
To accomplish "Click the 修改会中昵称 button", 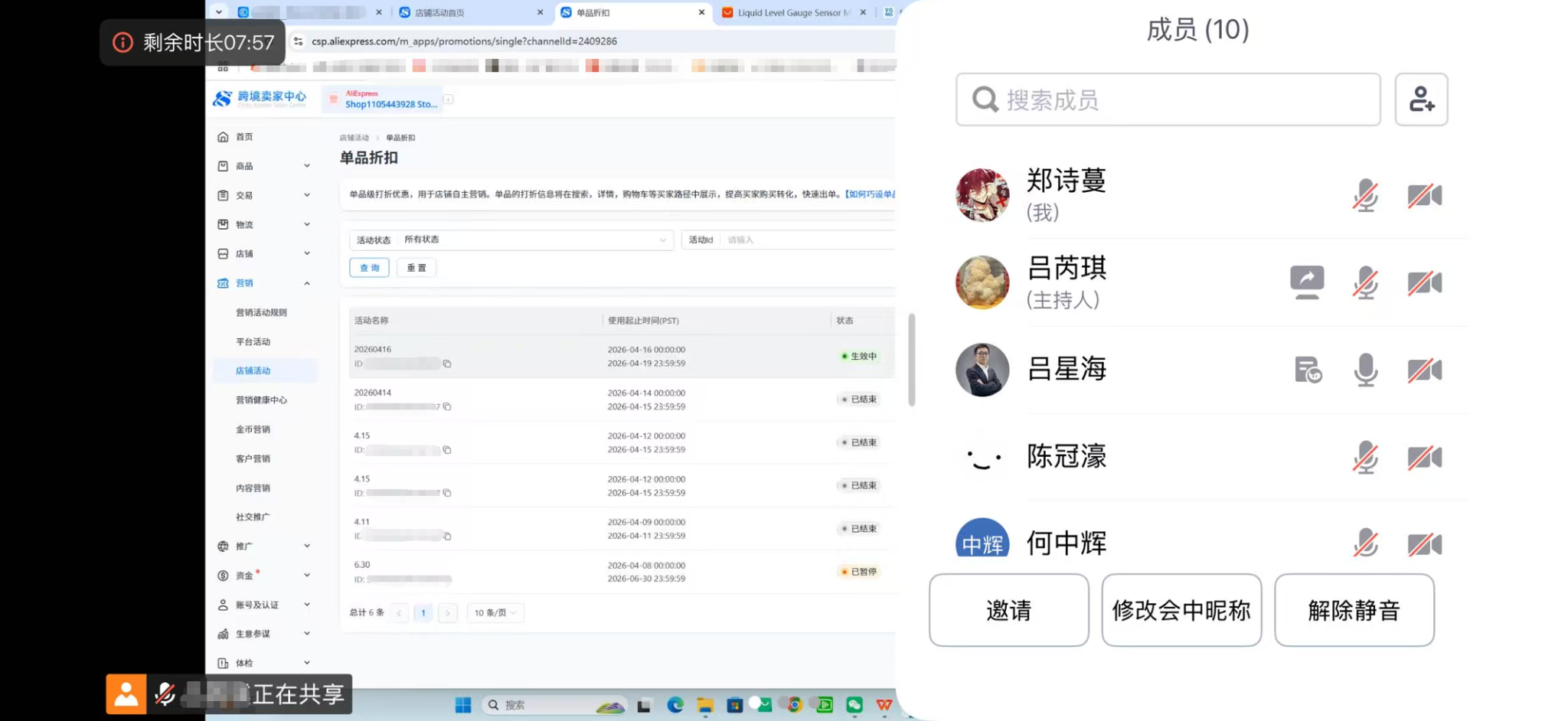I will coord(1181,610).
